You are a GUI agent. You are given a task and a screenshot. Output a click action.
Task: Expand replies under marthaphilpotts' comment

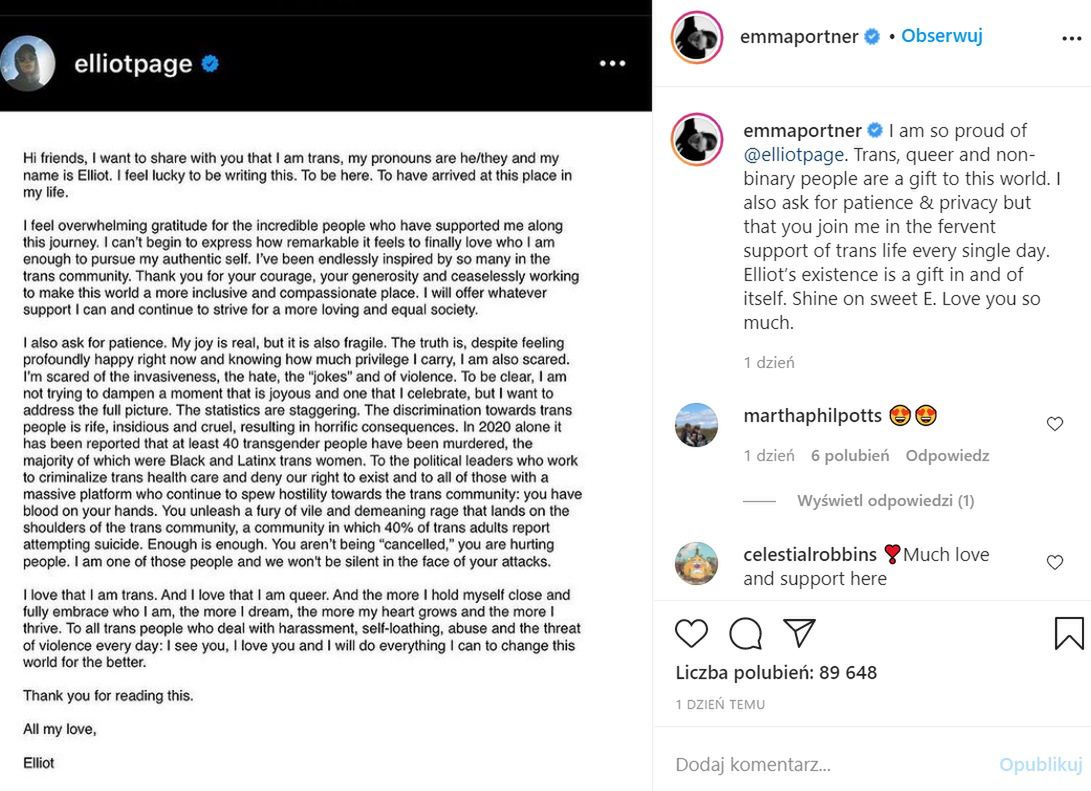(885, 500)
